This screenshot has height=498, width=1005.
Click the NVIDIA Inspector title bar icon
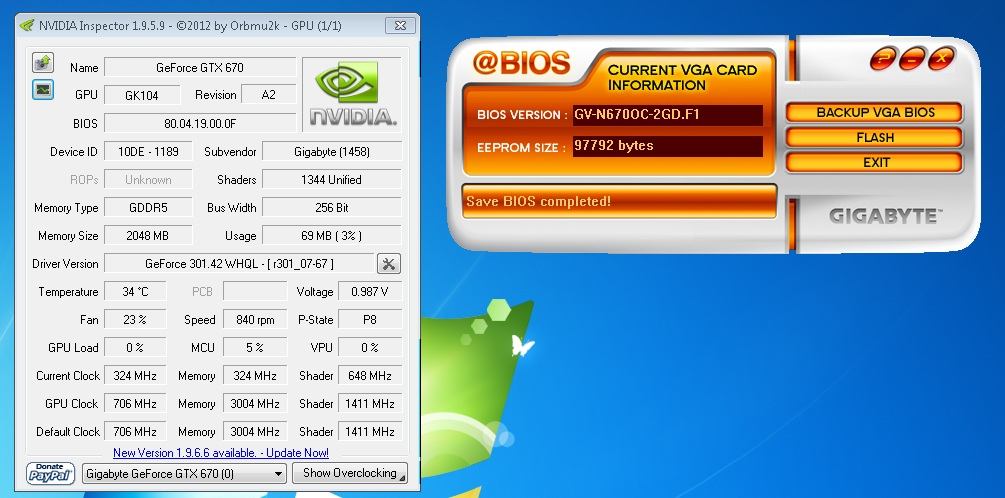[27, 26]
